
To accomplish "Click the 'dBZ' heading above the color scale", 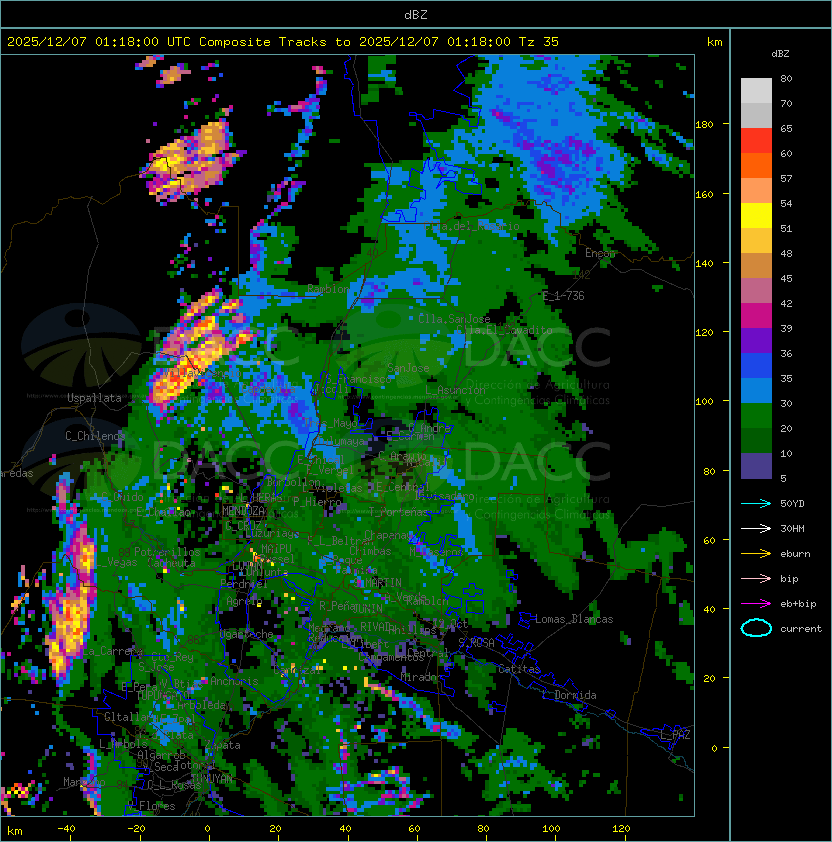I will tap(780, 54).
